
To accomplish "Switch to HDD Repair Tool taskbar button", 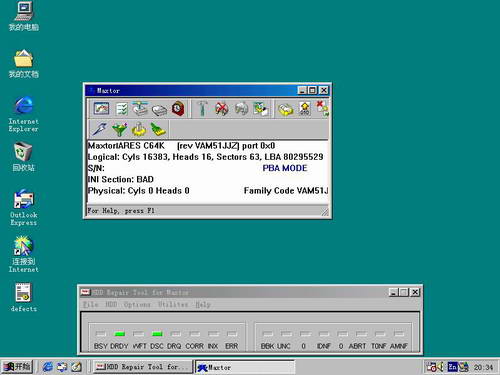I will 143,367.
